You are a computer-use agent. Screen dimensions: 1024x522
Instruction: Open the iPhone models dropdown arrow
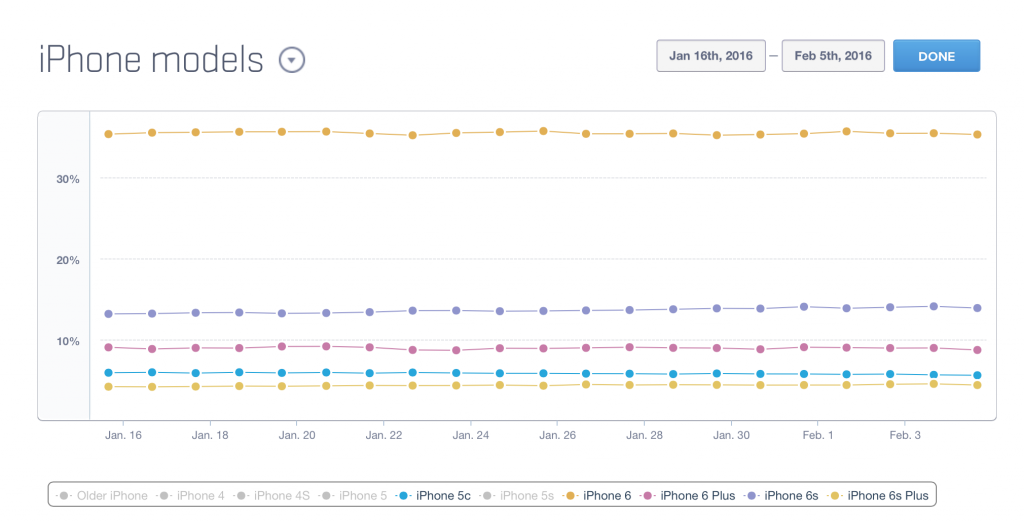[x=291, y=60]
